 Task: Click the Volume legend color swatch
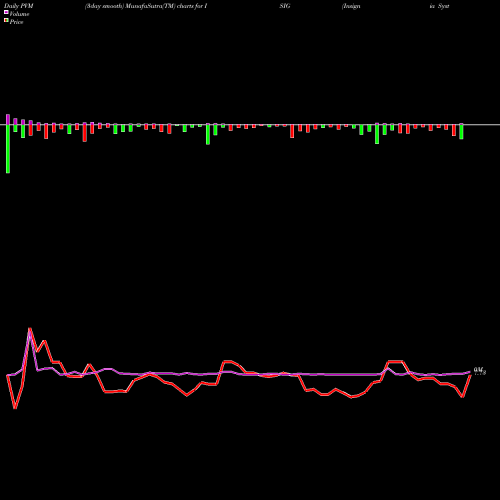point(6,13)
